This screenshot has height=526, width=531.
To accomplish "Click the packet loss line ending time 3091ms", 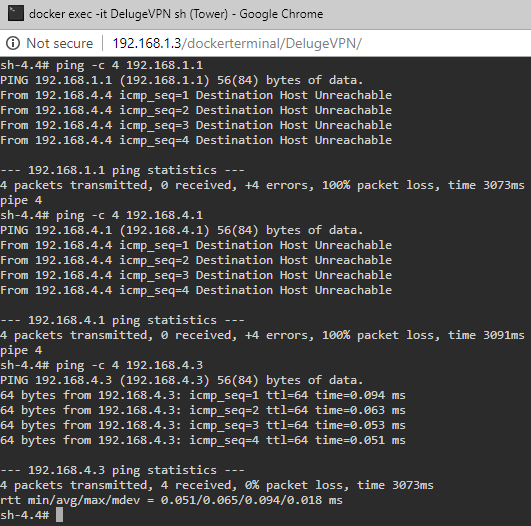I will pyautogui.click(x=262, y=335).
